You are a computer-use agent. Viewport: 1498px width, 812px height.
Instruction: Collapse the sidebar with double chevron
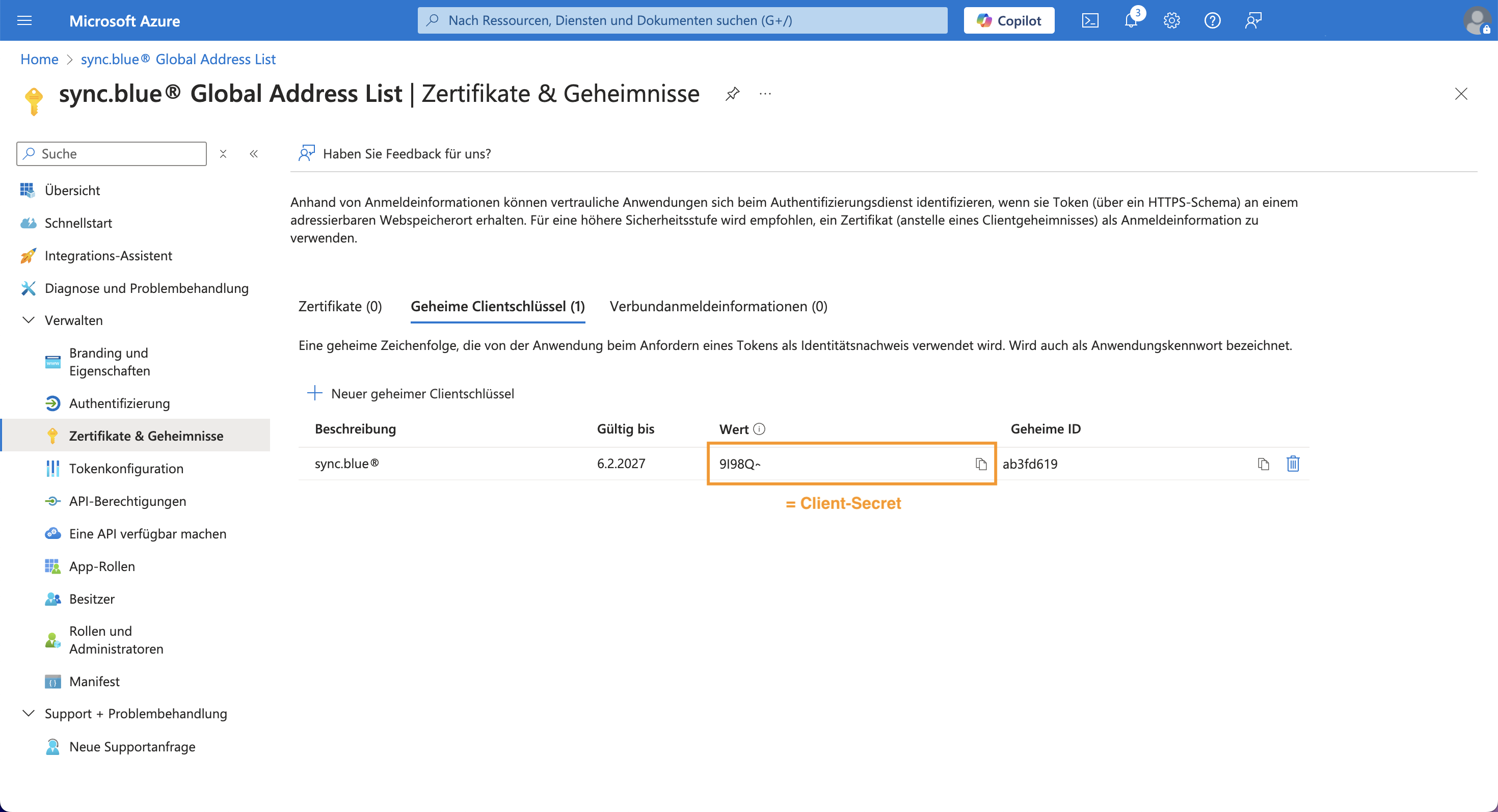point(254,153)
